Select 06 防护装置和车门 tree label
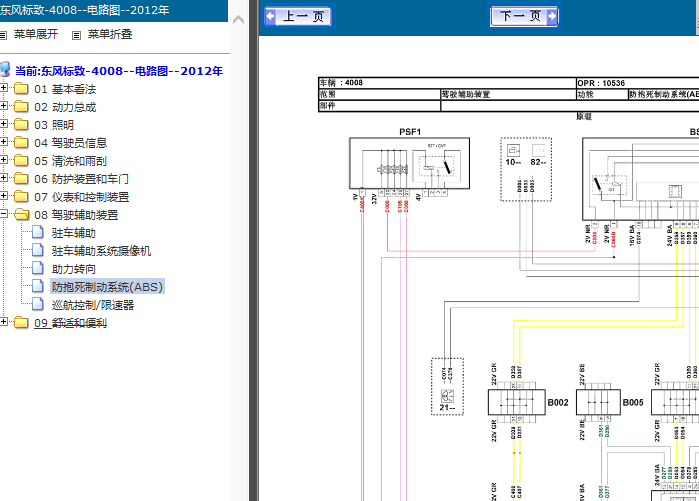Screen dimensions: 699x501 82,179
